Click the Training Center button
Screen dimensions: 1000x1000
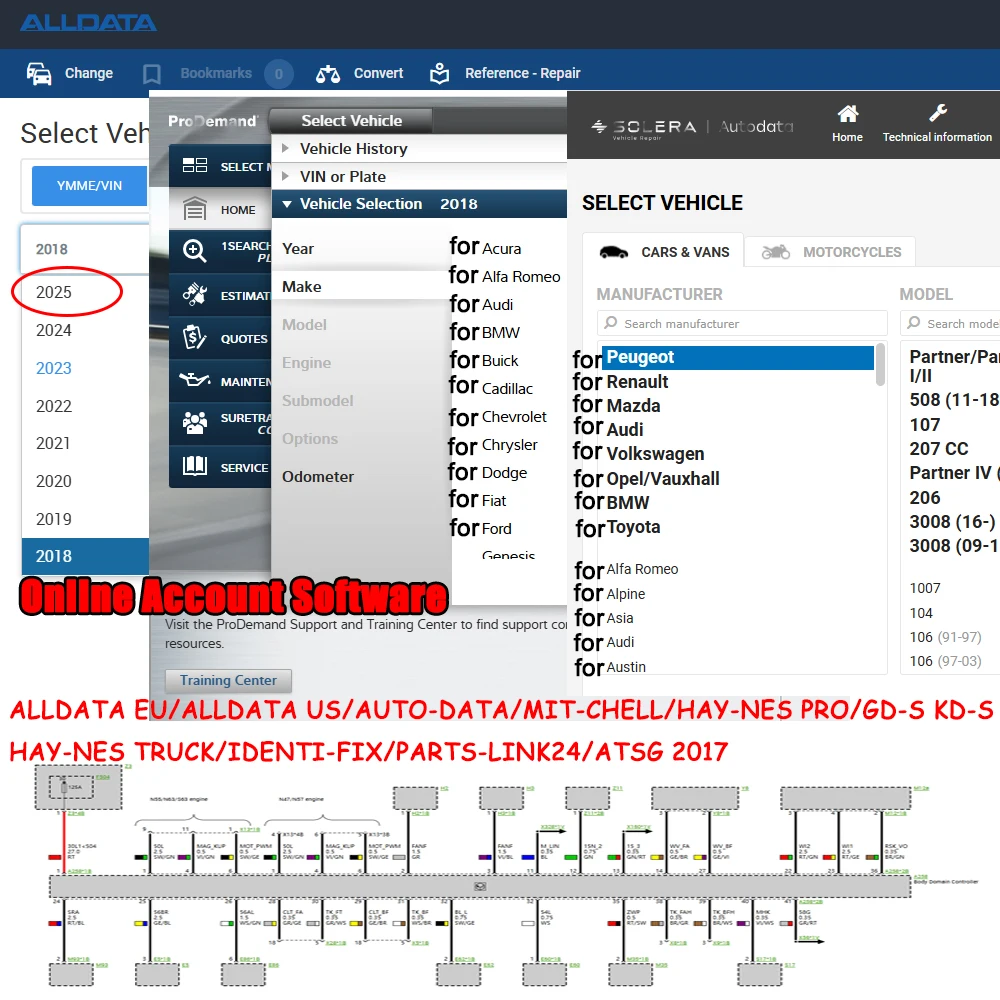(x=228, y=680)
